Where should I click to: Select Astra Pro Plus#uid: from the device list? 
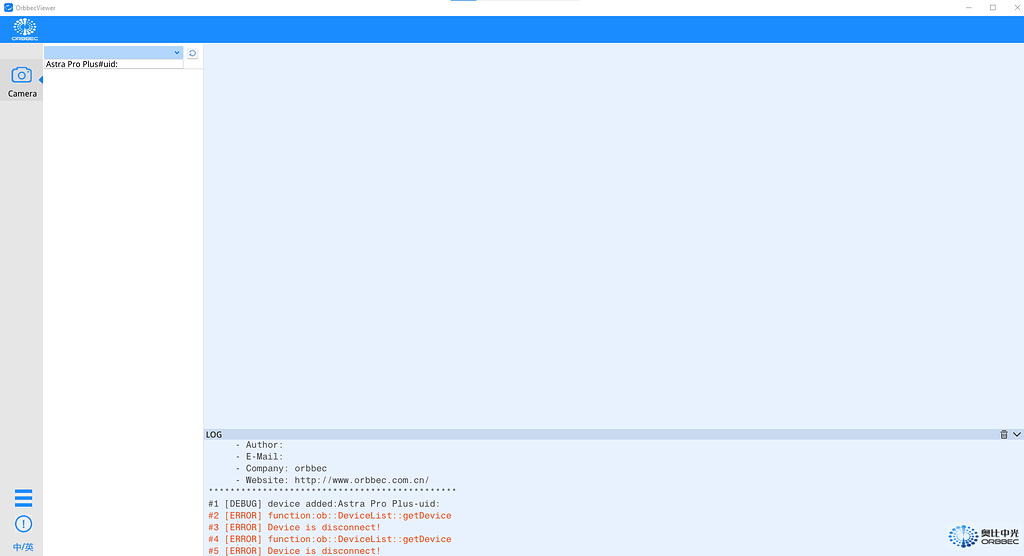(82, 64)
